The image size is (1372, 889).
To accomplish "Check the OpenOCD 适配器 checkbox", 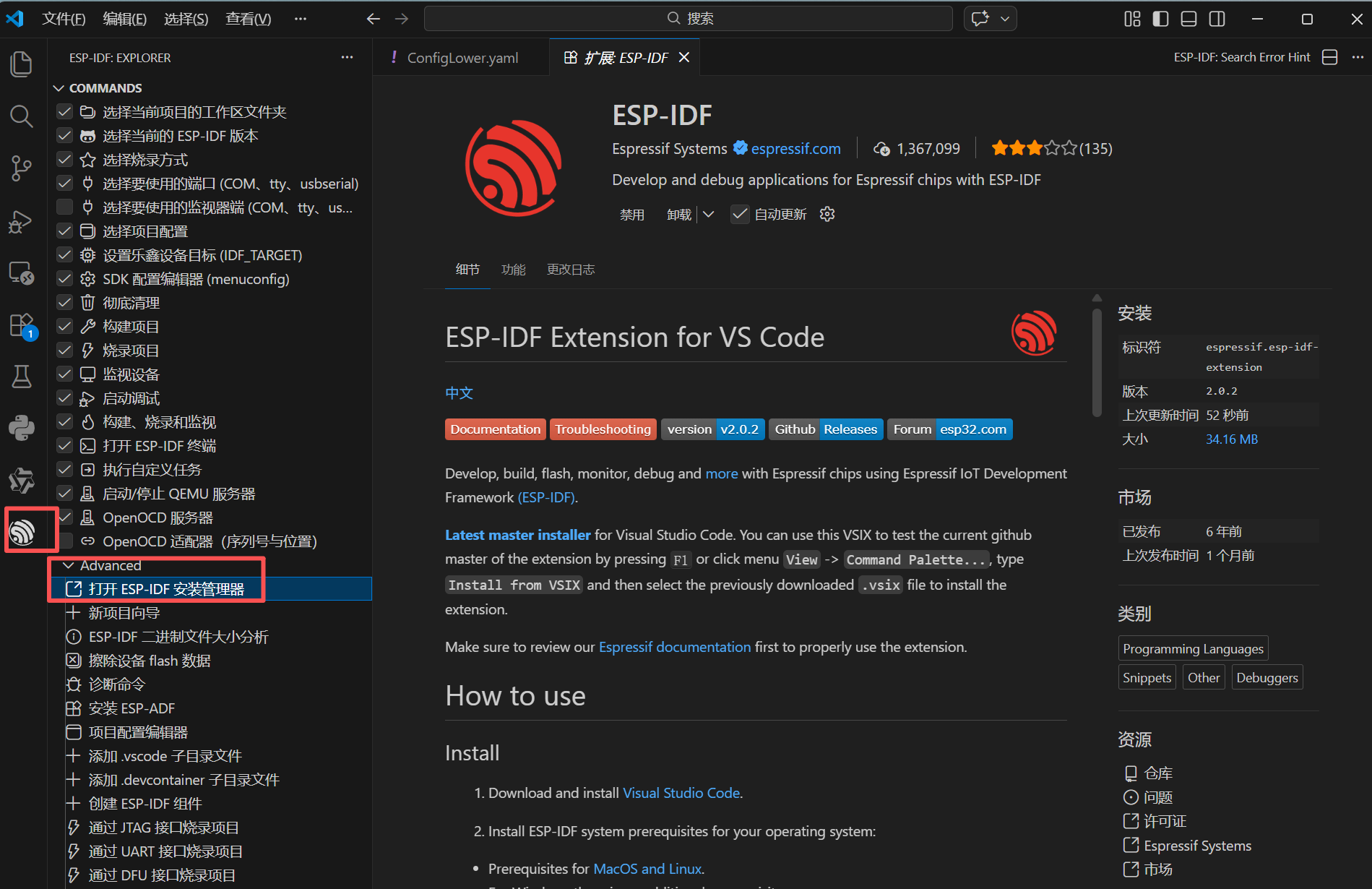I will [65, 541].
